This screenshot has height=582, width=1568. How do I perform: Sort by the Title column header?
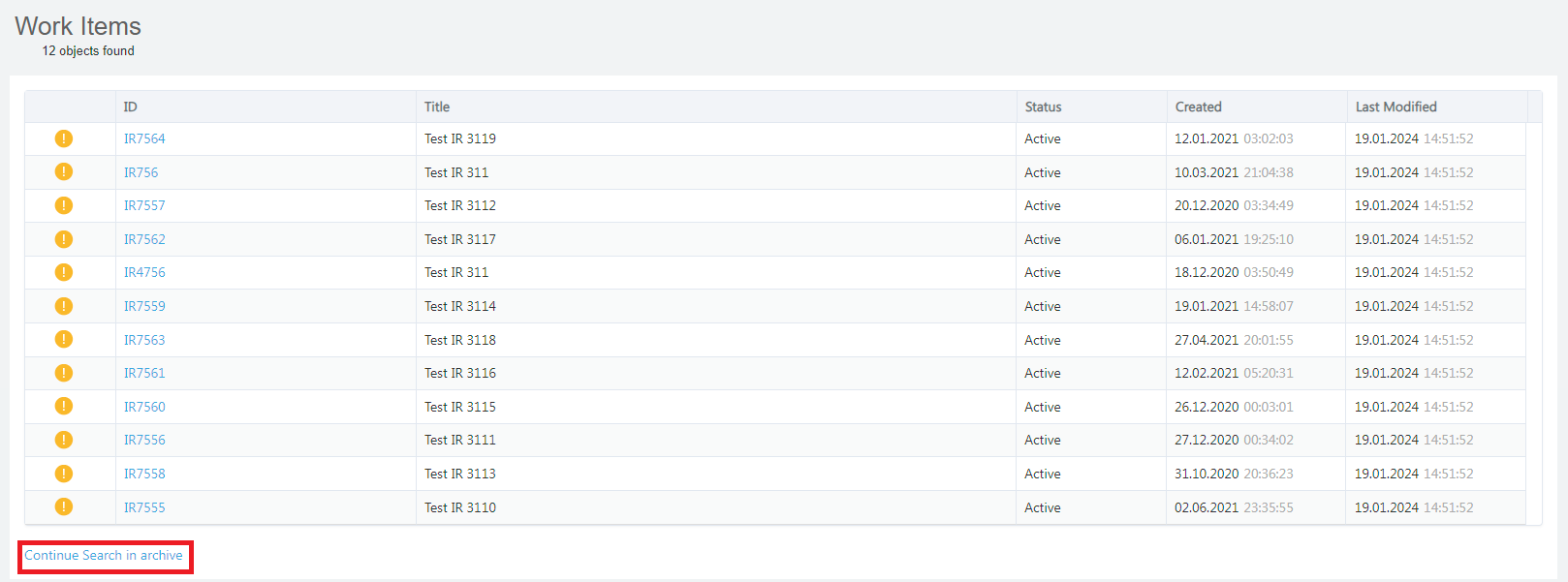pos(437,107)
